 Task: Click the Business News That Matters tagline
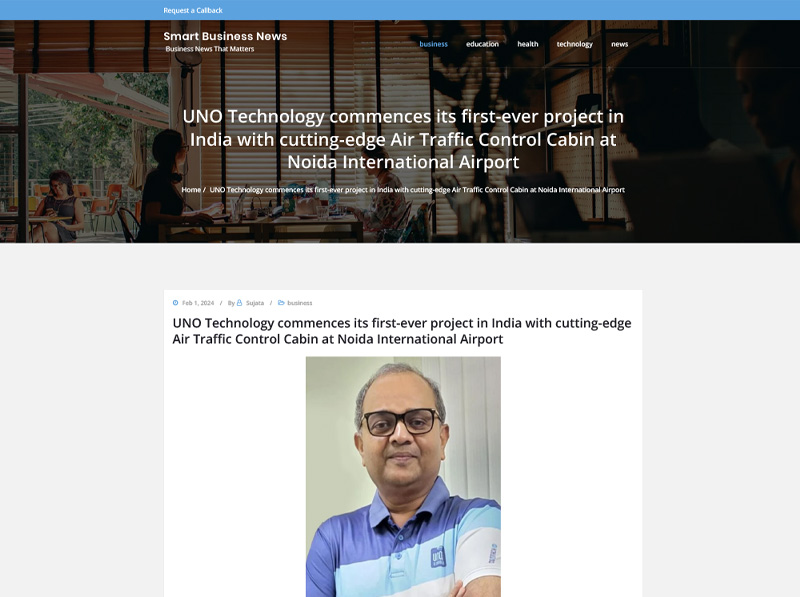210,49
